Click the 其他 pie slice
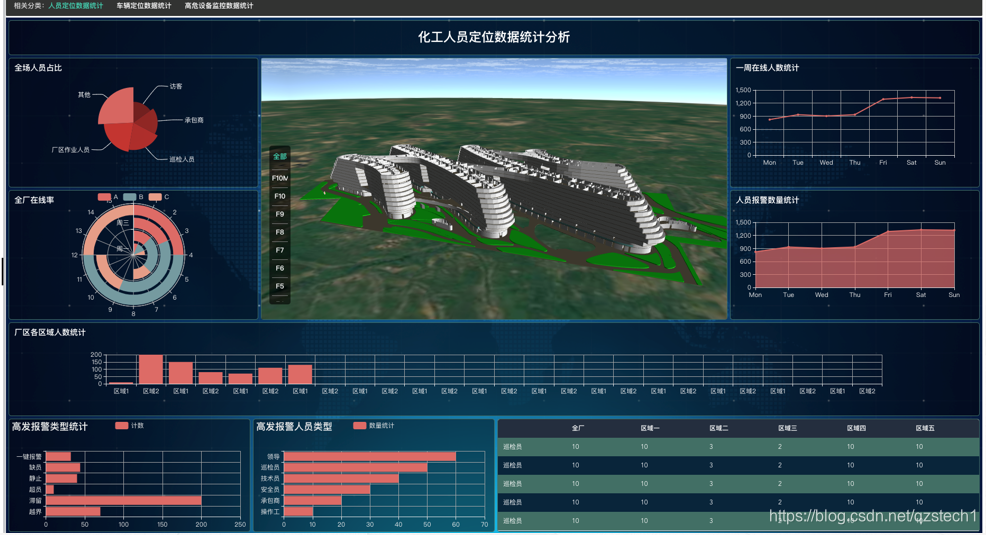 [x=116, y=107]
